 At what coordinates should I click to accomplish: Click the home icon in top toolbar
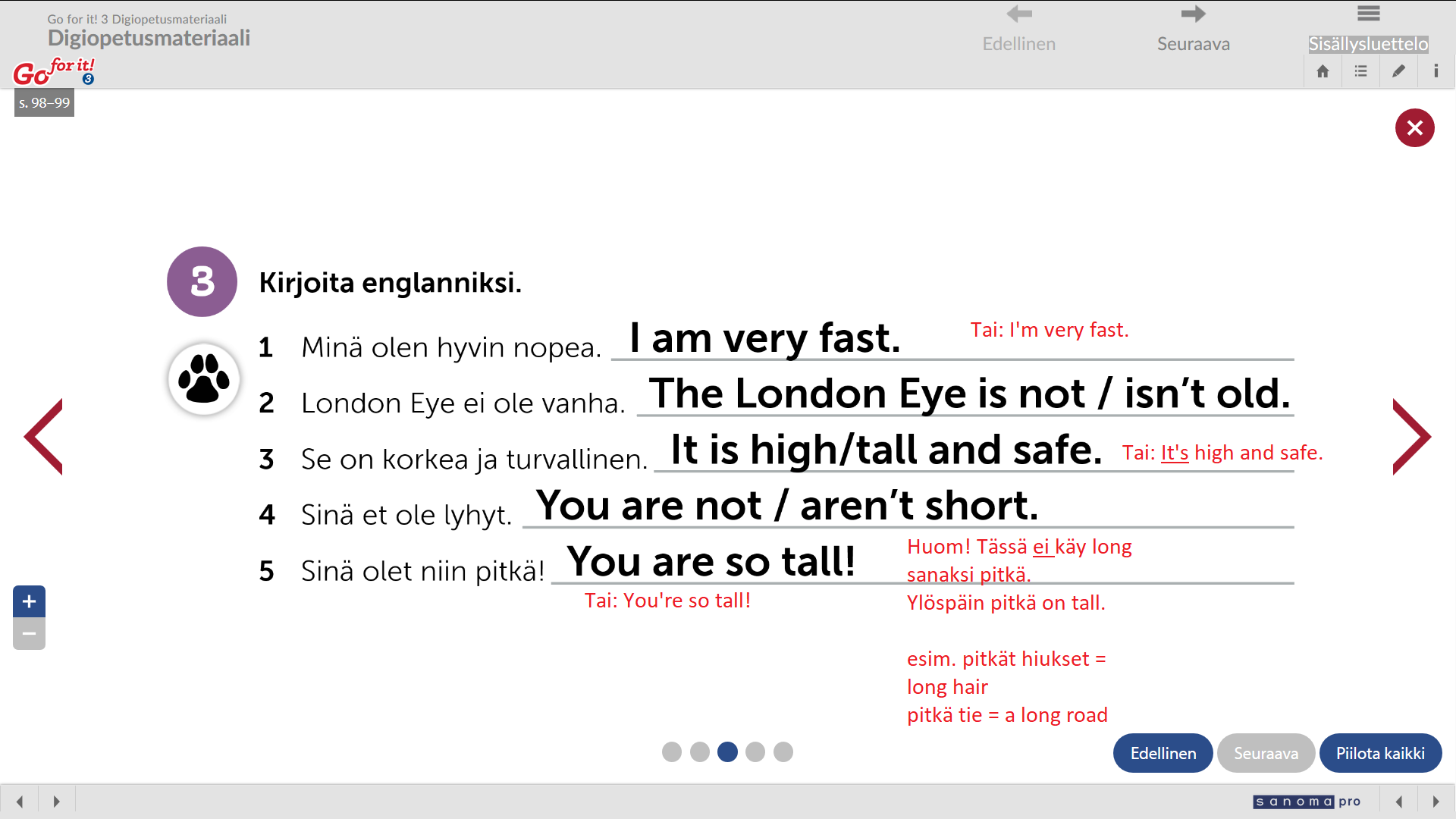1323,71
